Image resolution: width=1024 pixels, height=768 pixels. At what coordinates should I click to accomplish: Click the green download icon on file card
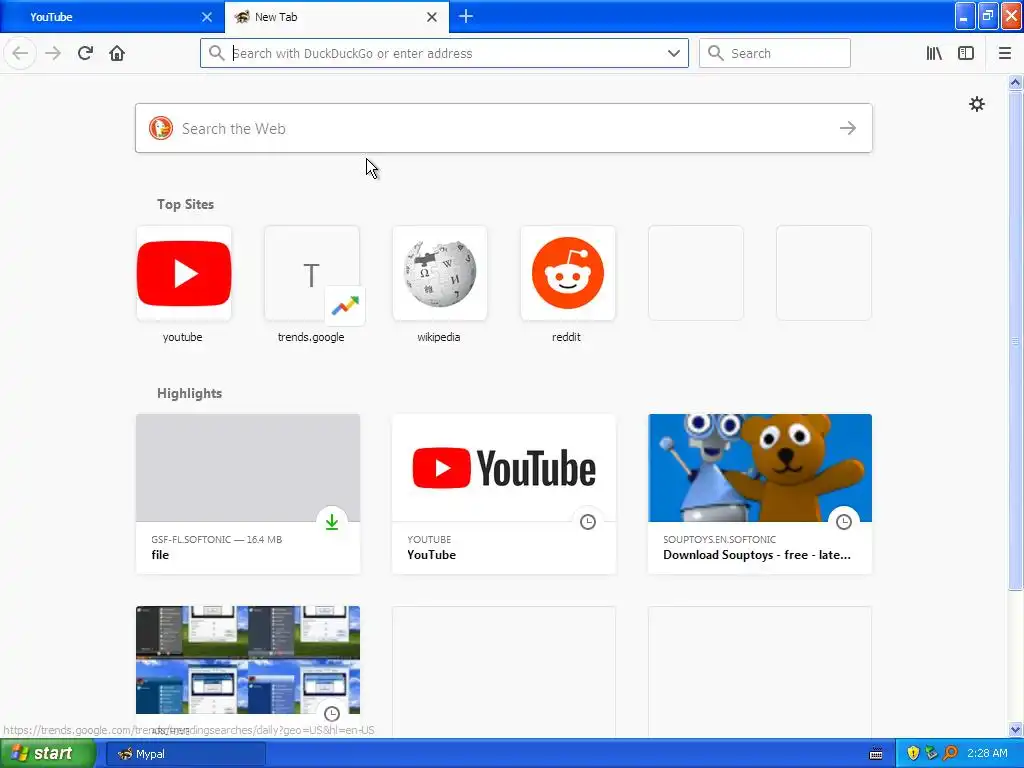[x=332, y=522]
